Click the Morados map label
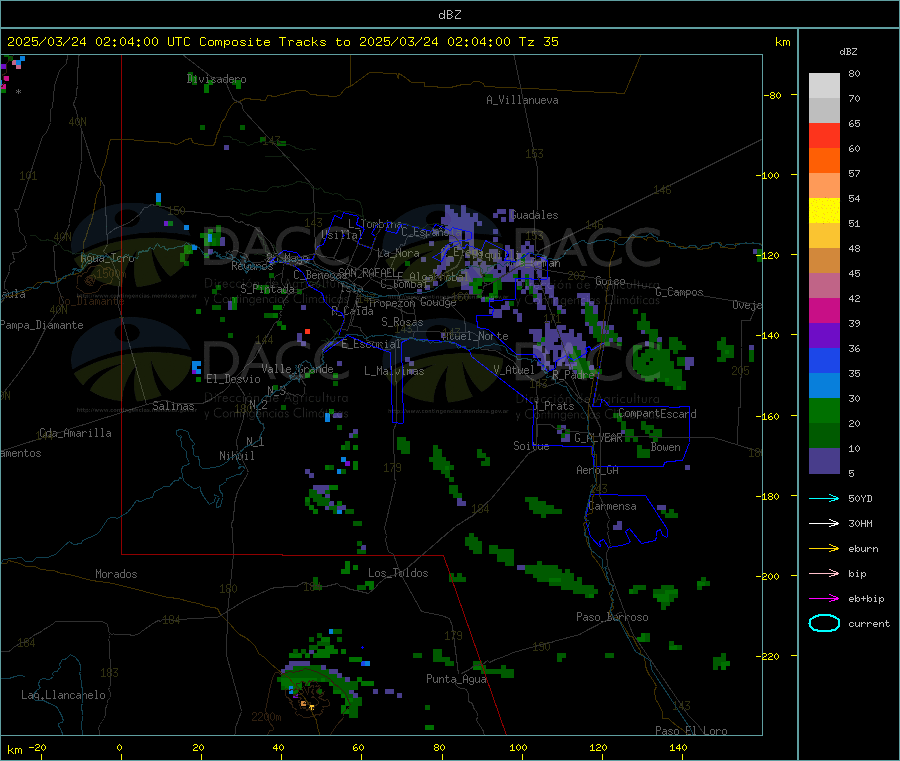The height and width of the screenshot is (761, 900). click(x=117, y=574)
